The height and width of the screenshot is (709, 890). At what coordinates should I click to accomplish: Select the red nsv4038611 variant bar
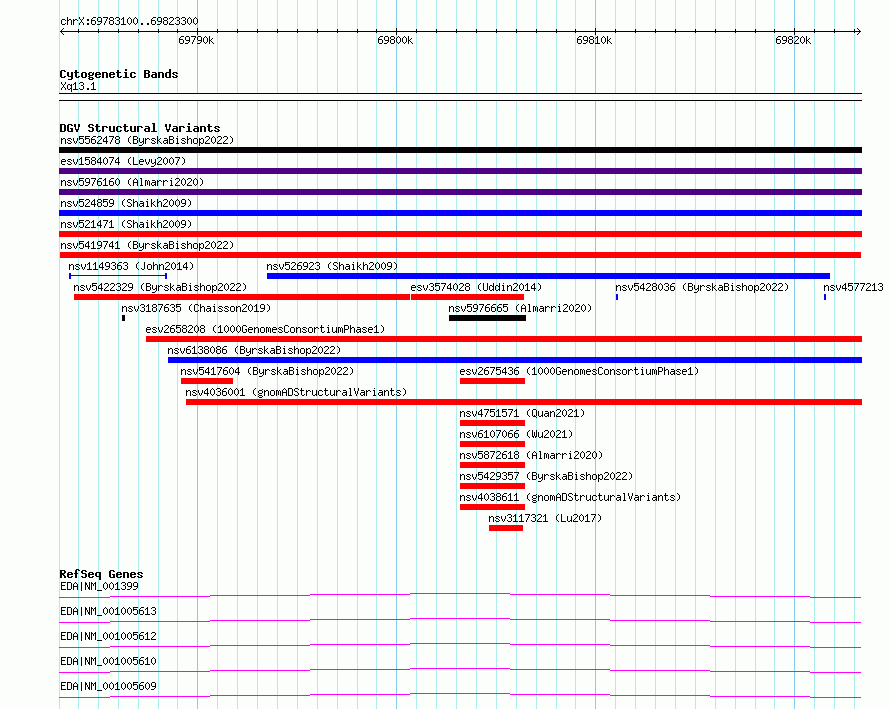pos(493,507)
